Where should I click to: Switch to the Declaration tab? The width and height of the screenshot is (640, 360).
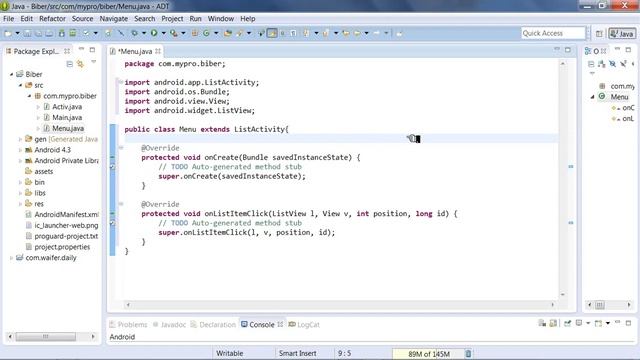(213, 324)
